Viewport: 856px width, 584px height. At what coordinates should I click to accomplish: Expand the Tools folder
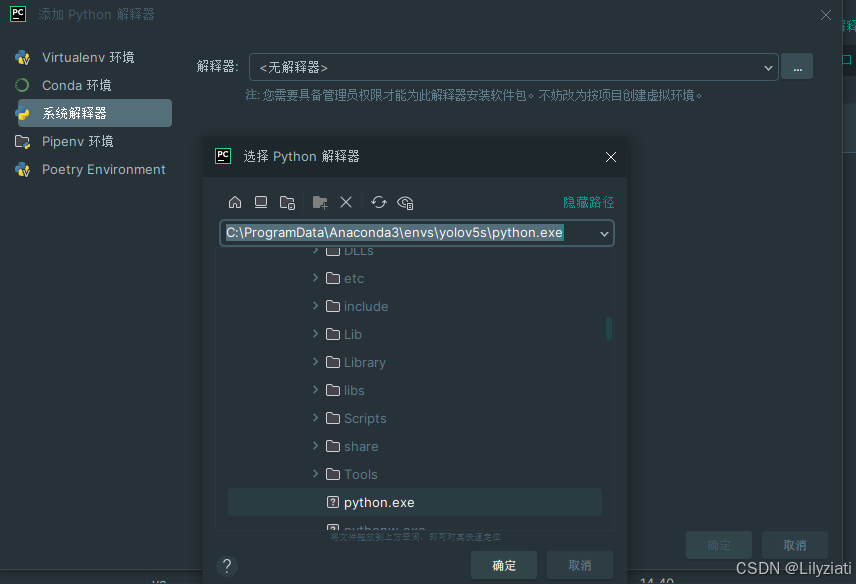pos(316,474)
